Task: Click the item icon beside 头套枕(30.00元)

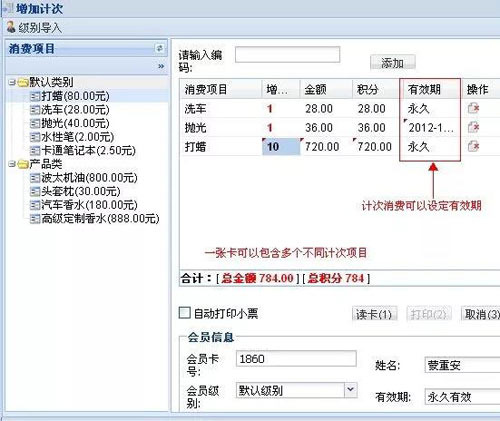Action: pos(35,192)
